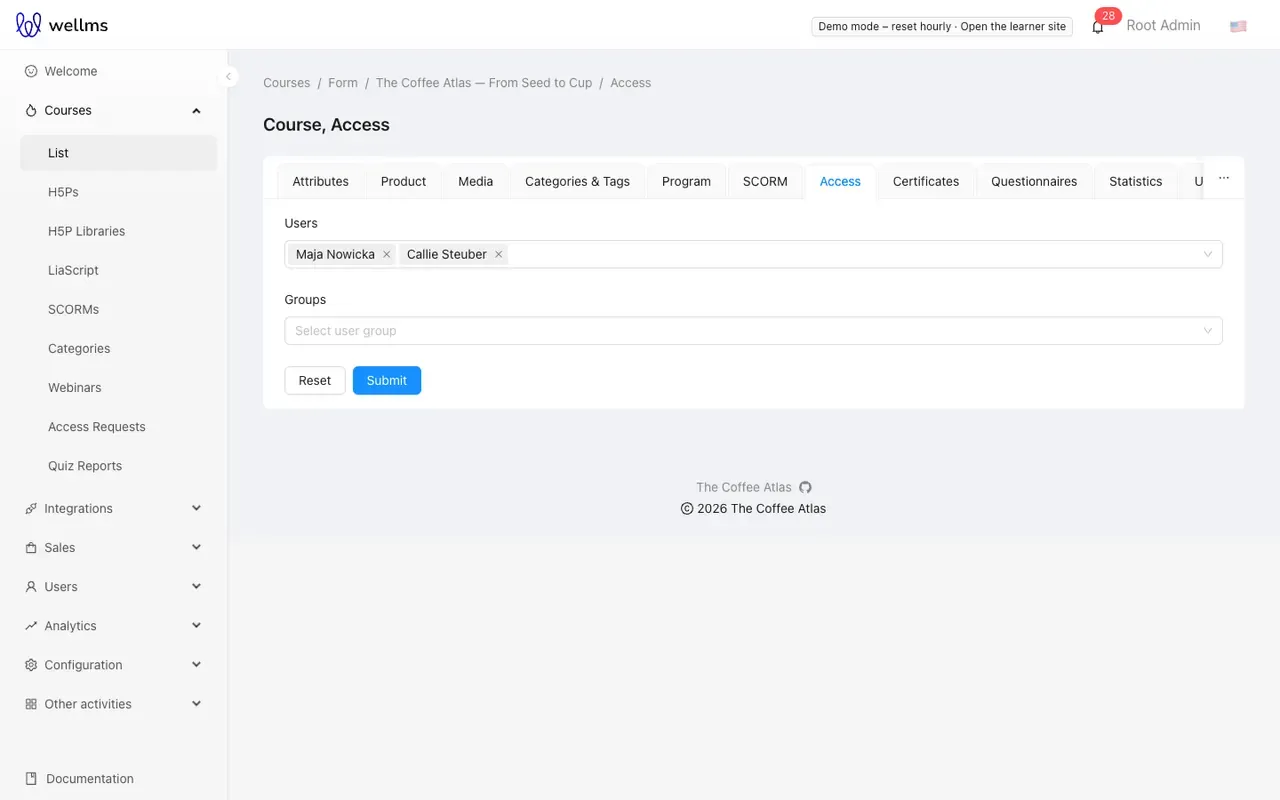The height and width of the screenshot is (800, 1280).
Task: Open the learner site demo banner
Action: pyautogui.click(x=942, y=26)
